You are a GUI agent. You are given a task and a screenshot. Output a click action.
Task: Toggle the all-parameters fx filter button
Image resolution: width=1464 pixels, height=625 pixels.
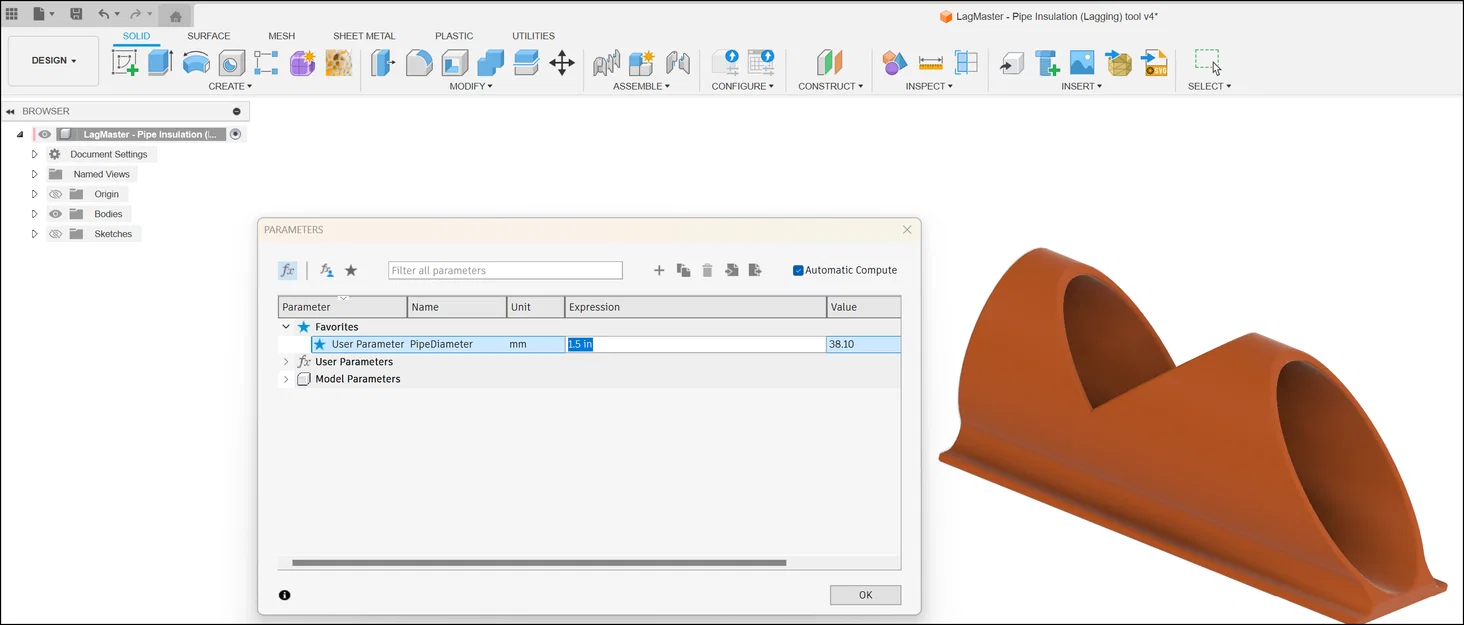(287, 270)
